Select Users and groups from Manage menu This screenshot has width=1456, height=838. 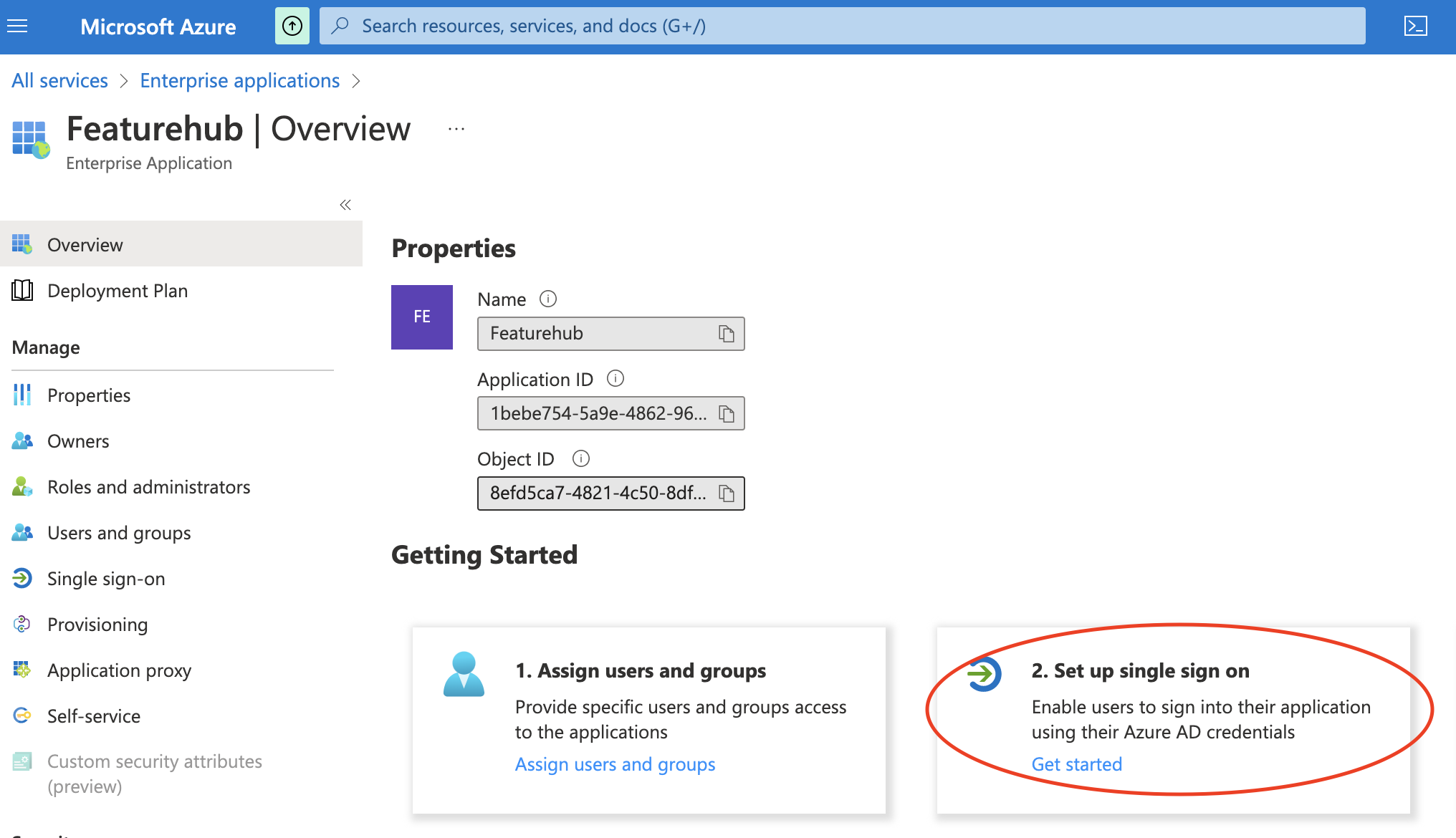pos(119,532)
